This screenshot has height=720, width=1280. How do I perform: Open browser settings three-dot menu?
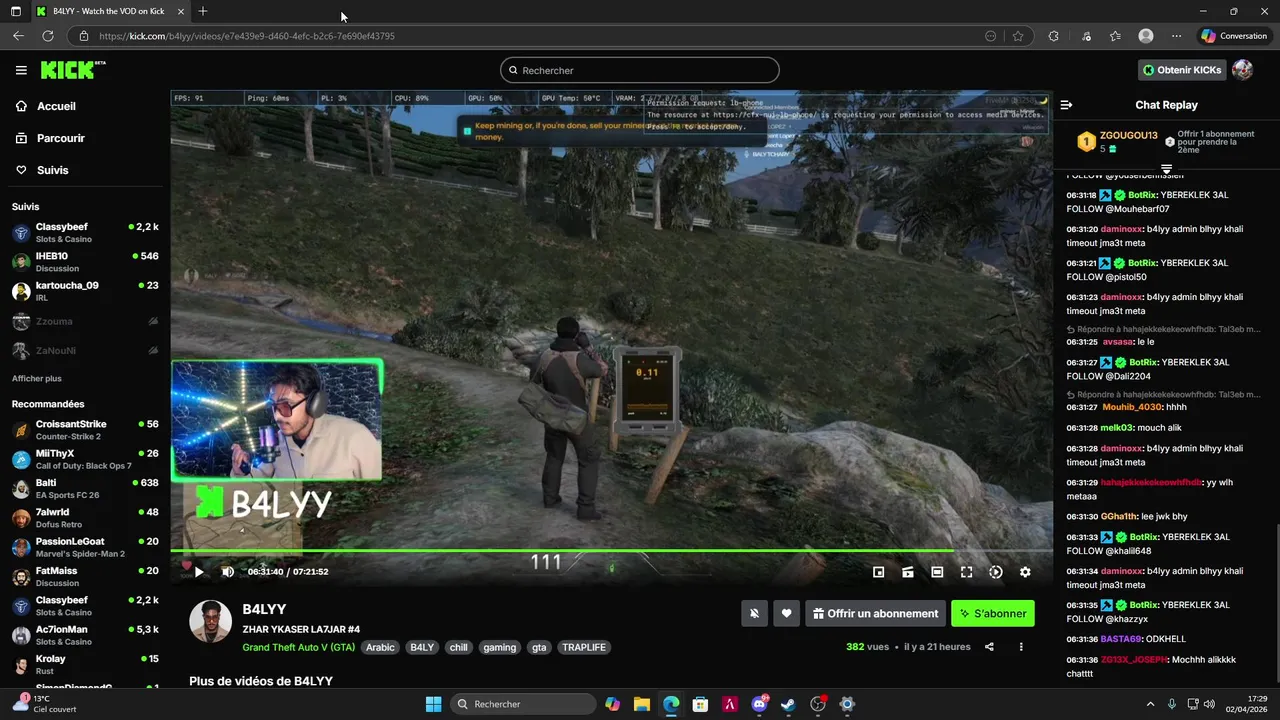1176,36
